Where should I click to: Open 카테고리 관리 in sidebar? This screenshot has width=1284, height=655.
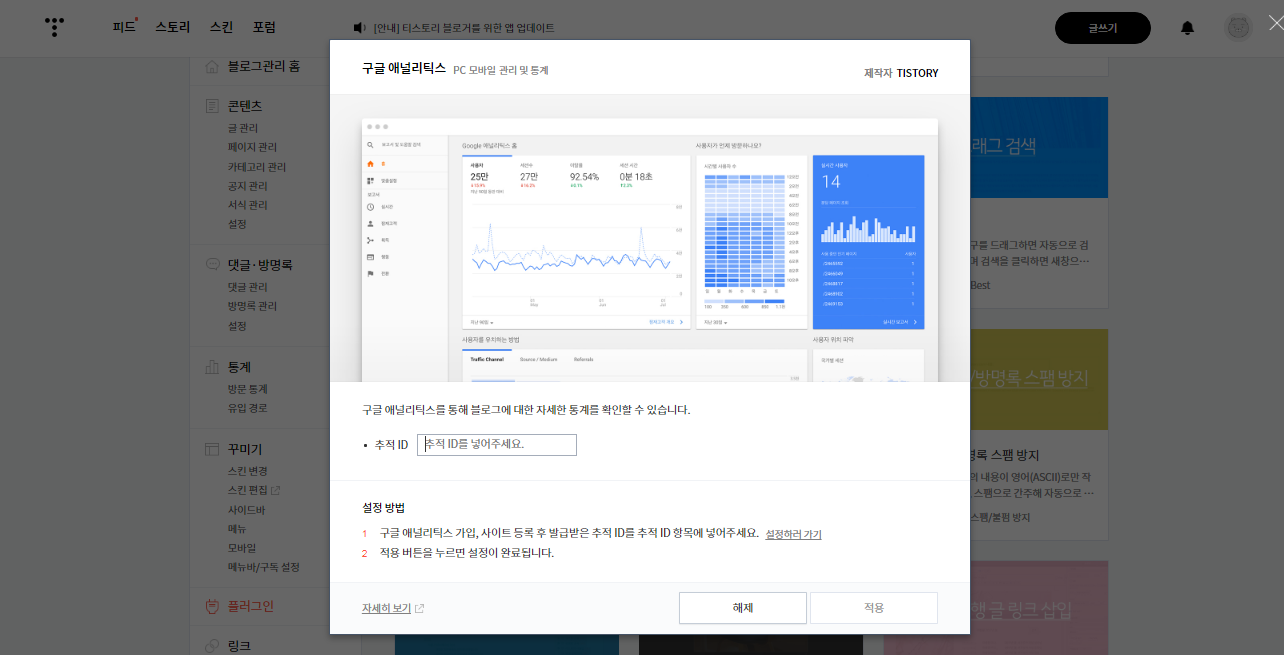256,167
